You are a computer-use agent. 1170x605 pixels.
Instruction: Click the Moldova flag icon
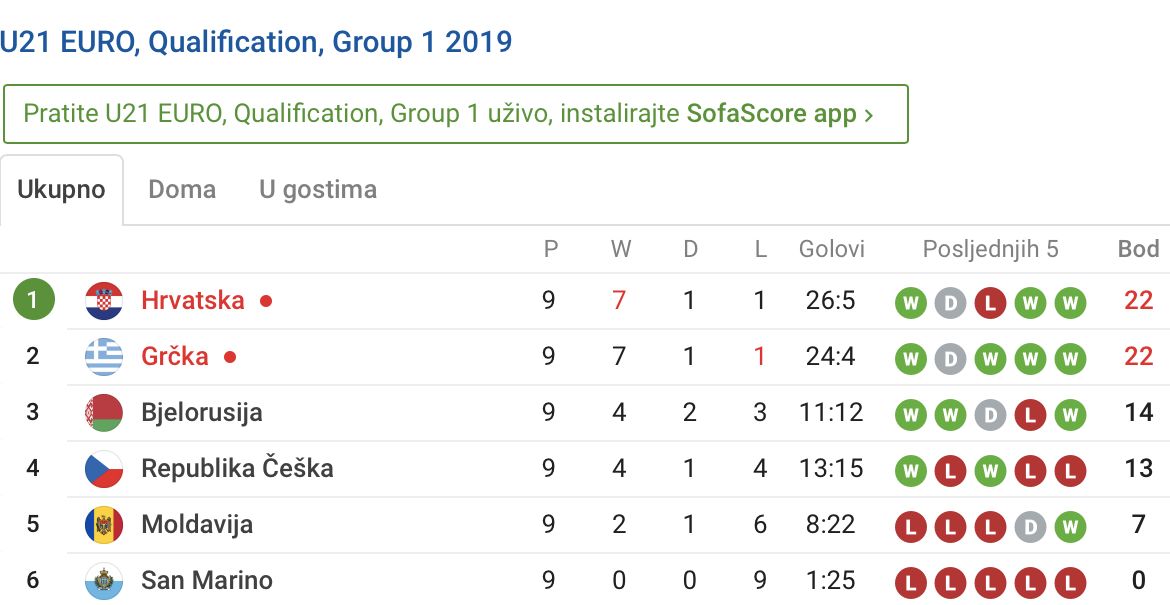point(103,525)
